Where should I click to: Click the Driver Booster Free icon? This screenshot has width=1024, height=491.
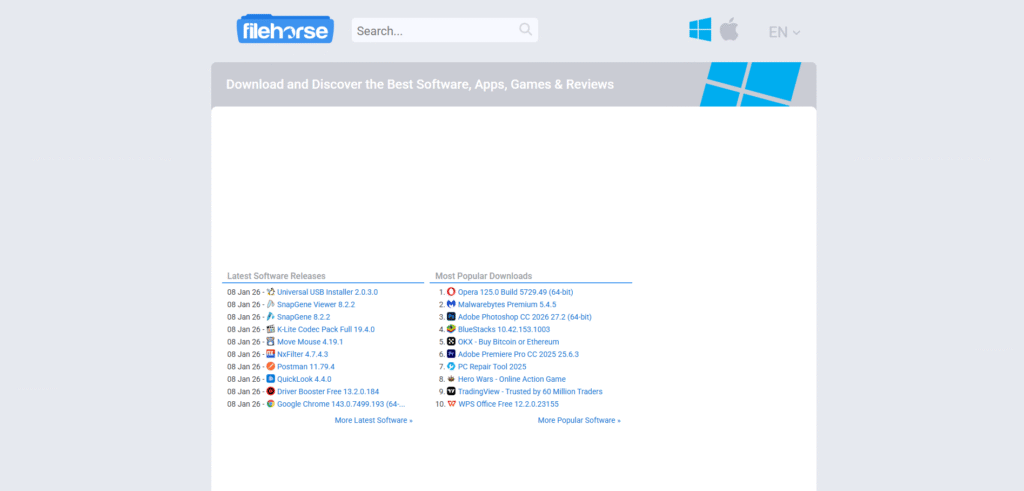click(270, 391)
